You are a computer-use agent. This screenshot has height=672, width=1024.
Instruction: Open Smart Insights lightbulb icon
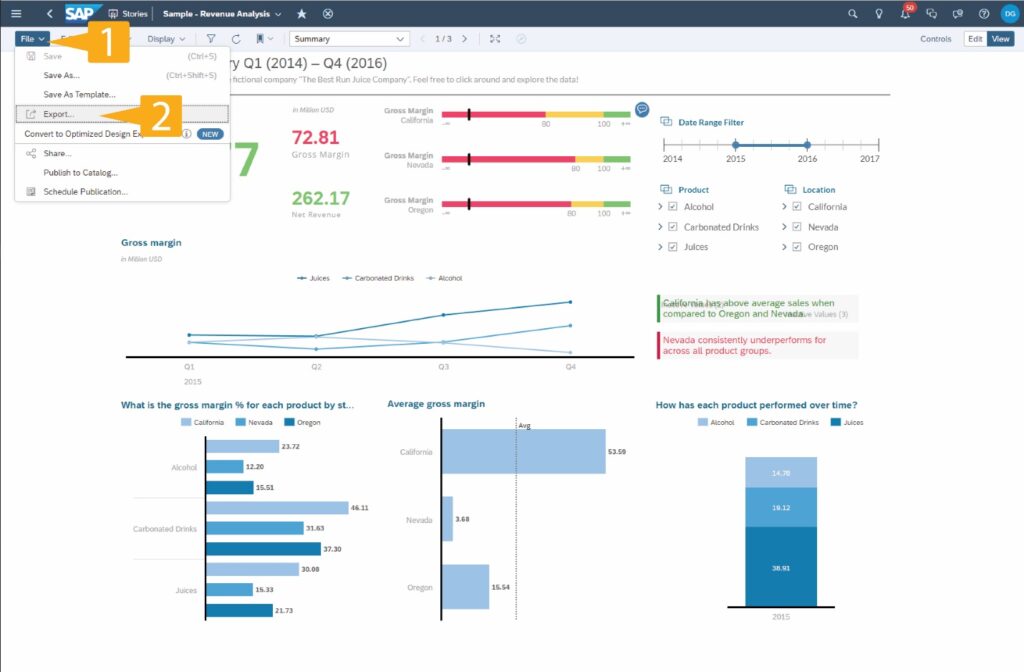(x=879, y=13)
